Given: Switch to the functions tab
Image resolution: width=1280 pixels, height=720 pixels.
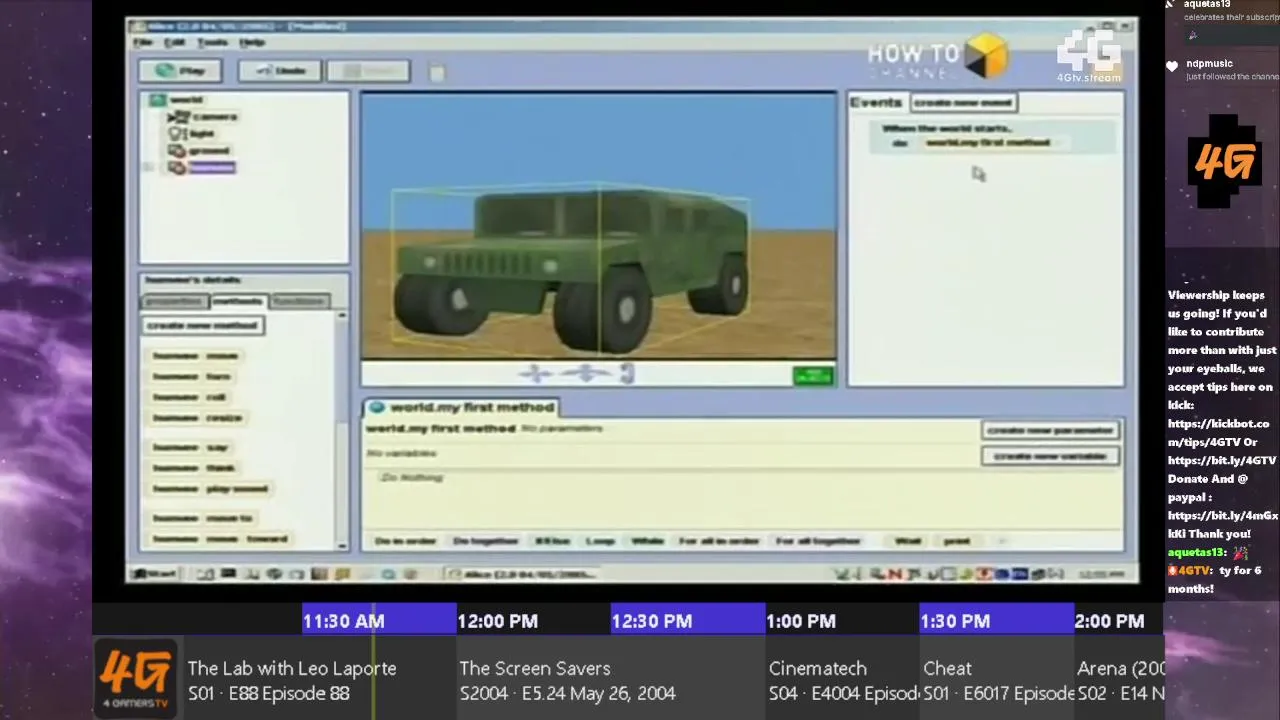Looking at the screenshot, I should point(299,301).
